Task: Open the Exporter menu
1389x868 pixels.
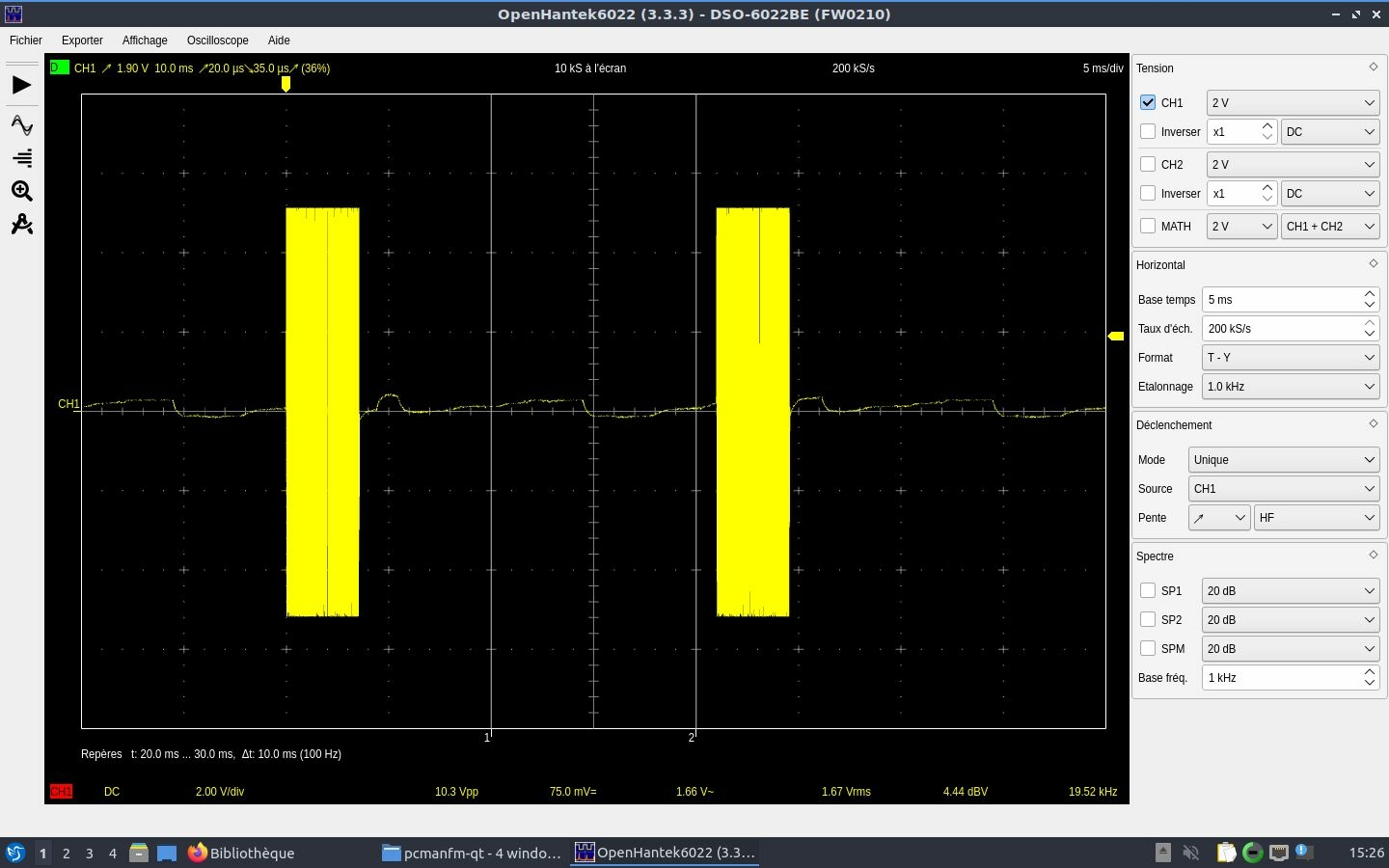Action: coord(82,40)
